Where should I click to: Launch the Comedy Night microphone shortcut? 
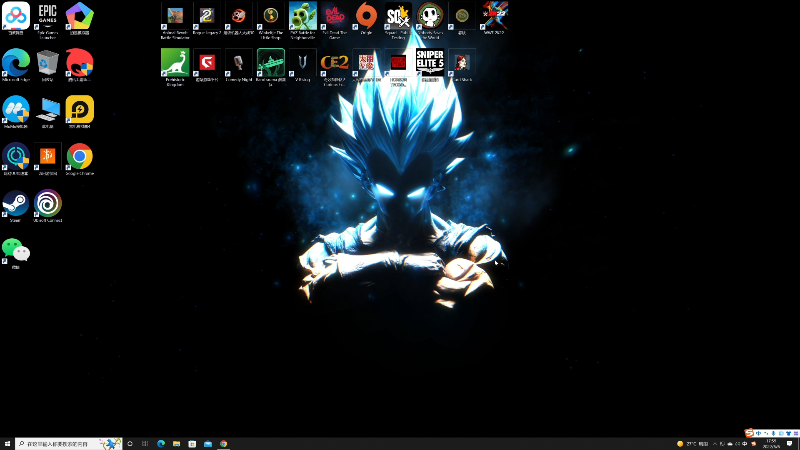point(239,65)
